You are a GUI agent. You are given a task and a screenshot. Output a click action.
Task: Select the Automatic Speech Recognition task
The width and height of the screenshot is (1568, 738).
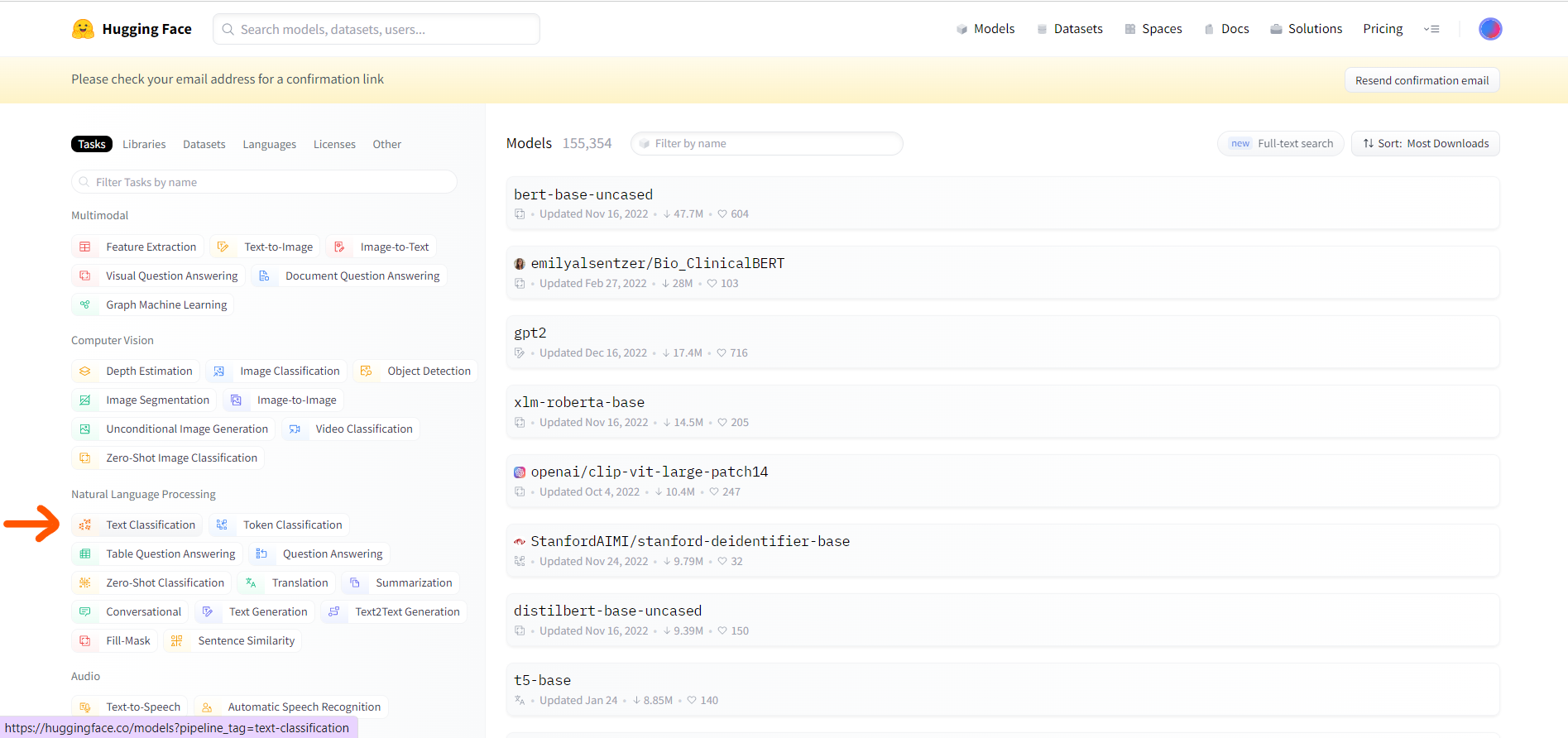[291, 707]
